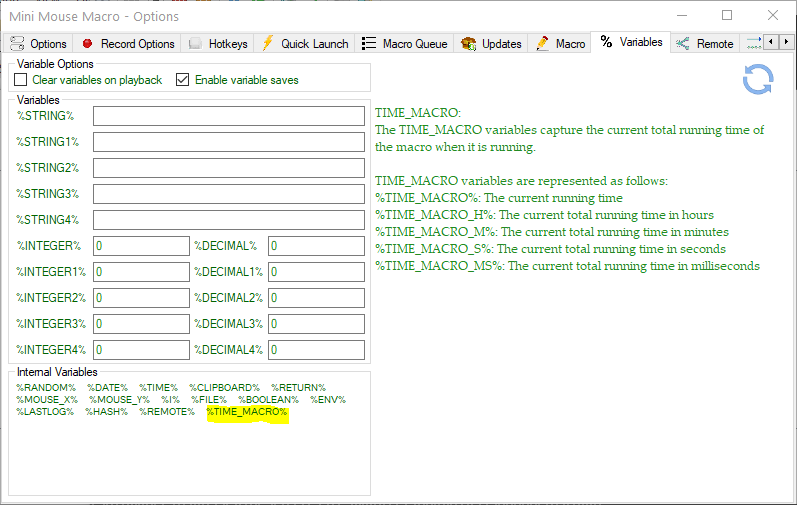Image resolution: width=797 pixels, height=505 pixels.
Task: Focus the %INTEGER1% value box
Action: (x=141, y=272)
